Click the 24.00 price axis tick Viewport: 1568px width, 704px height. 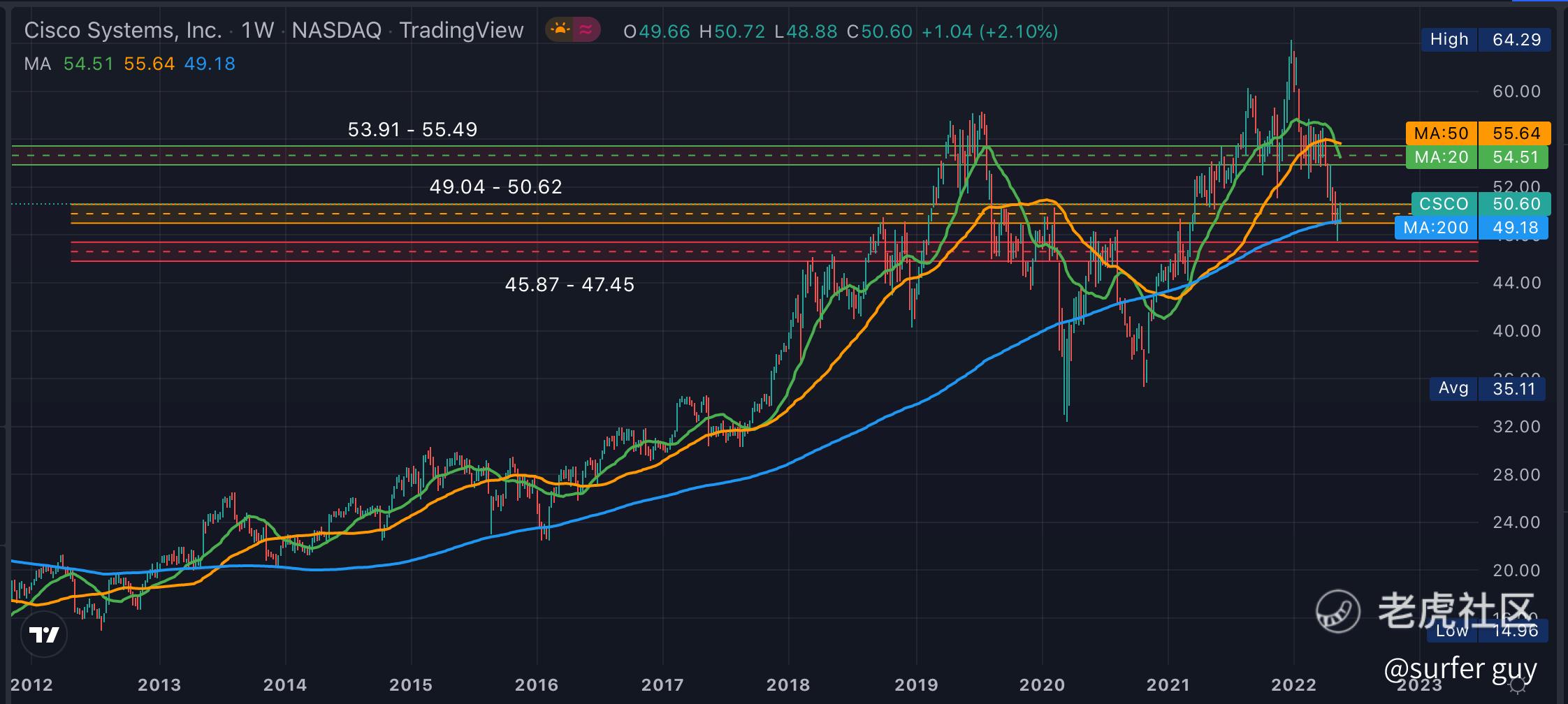click(x=1516, y=522)
